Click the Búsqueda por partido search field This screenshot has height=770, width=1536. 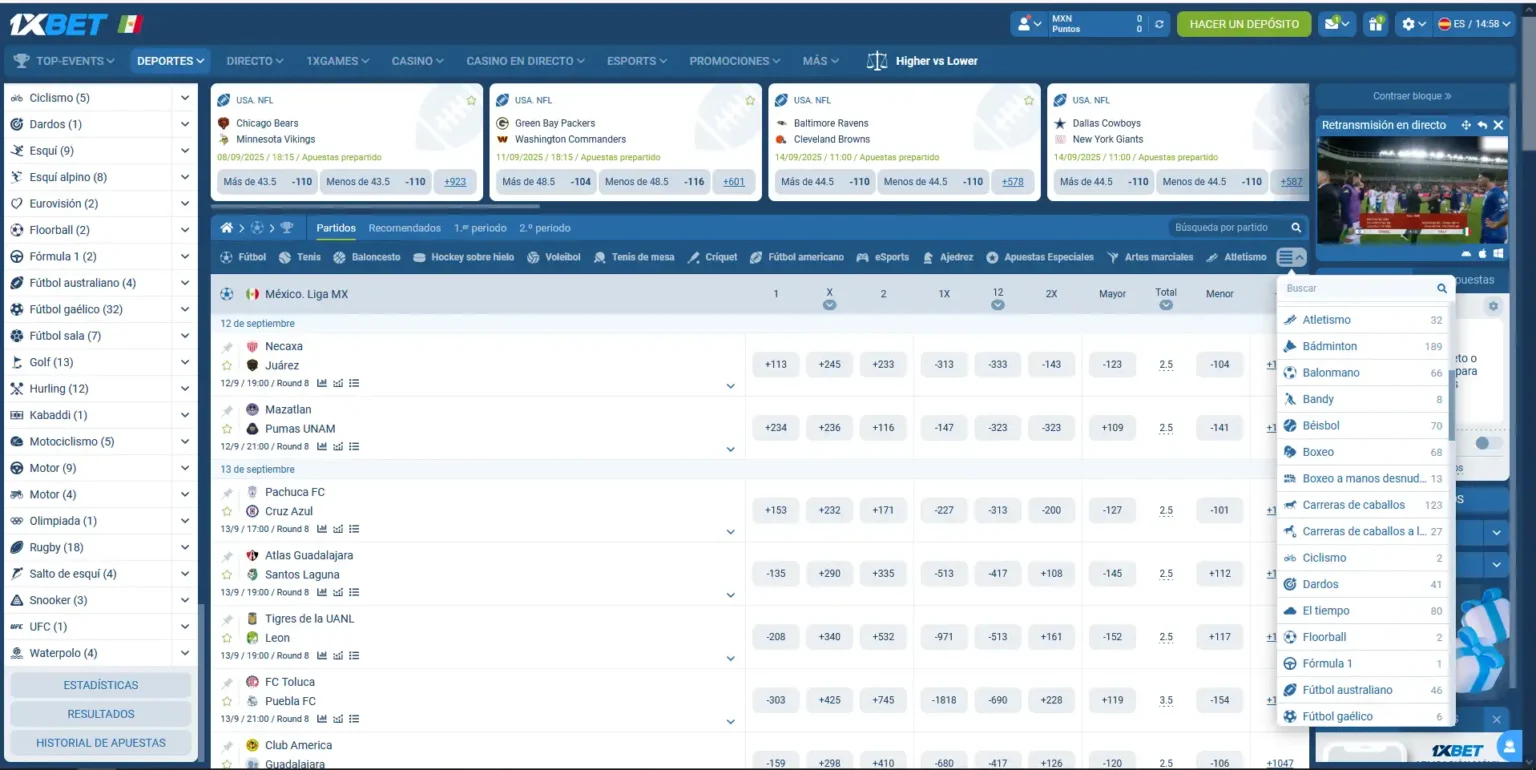[x=1228, y=228]
